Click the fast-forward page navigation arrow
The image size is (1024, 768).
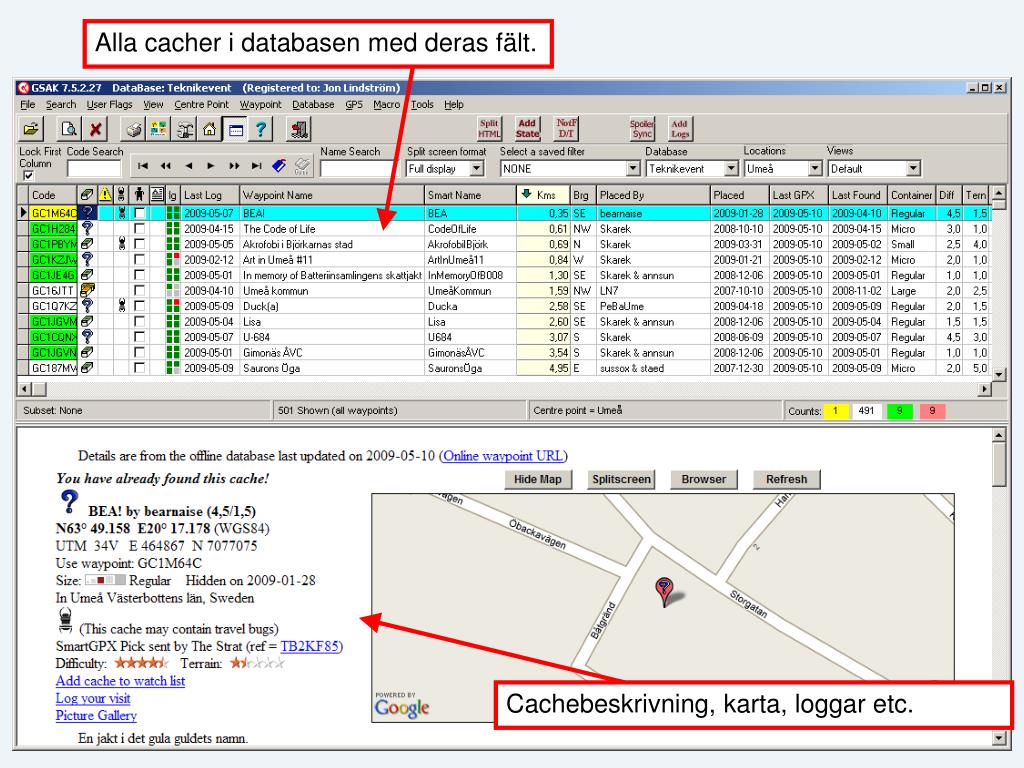tap(234, 166)
